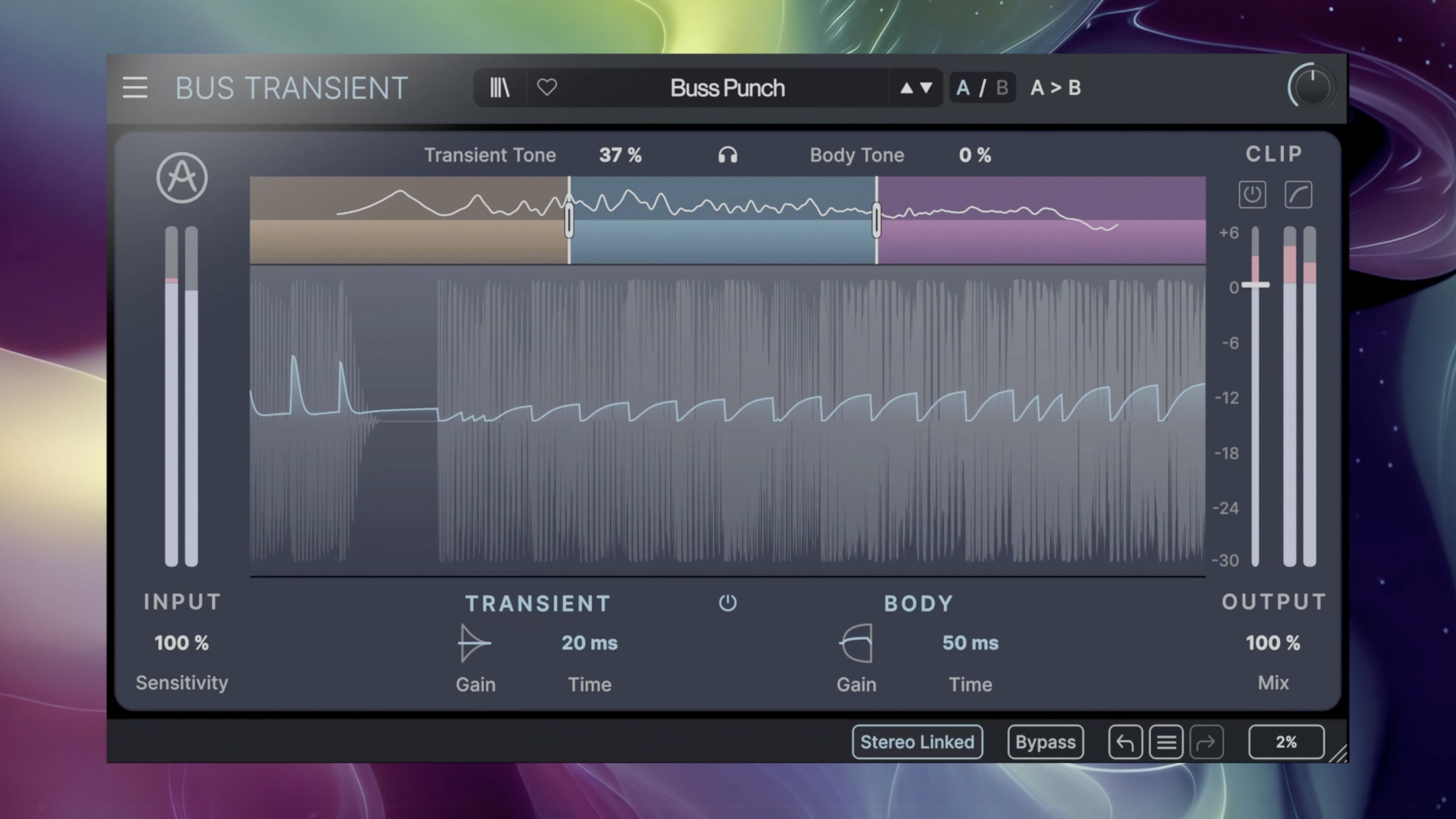1456x819 pixels.
Task: Click the Arturia logo icon
Action: 182,178
